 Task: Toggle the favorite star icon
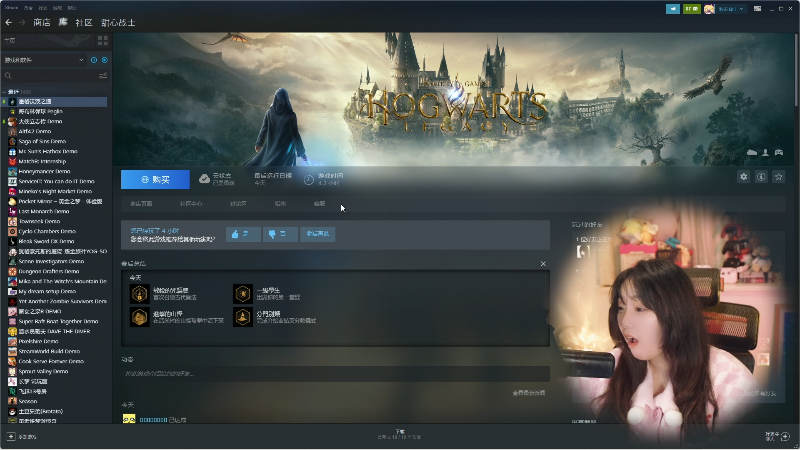778,177
